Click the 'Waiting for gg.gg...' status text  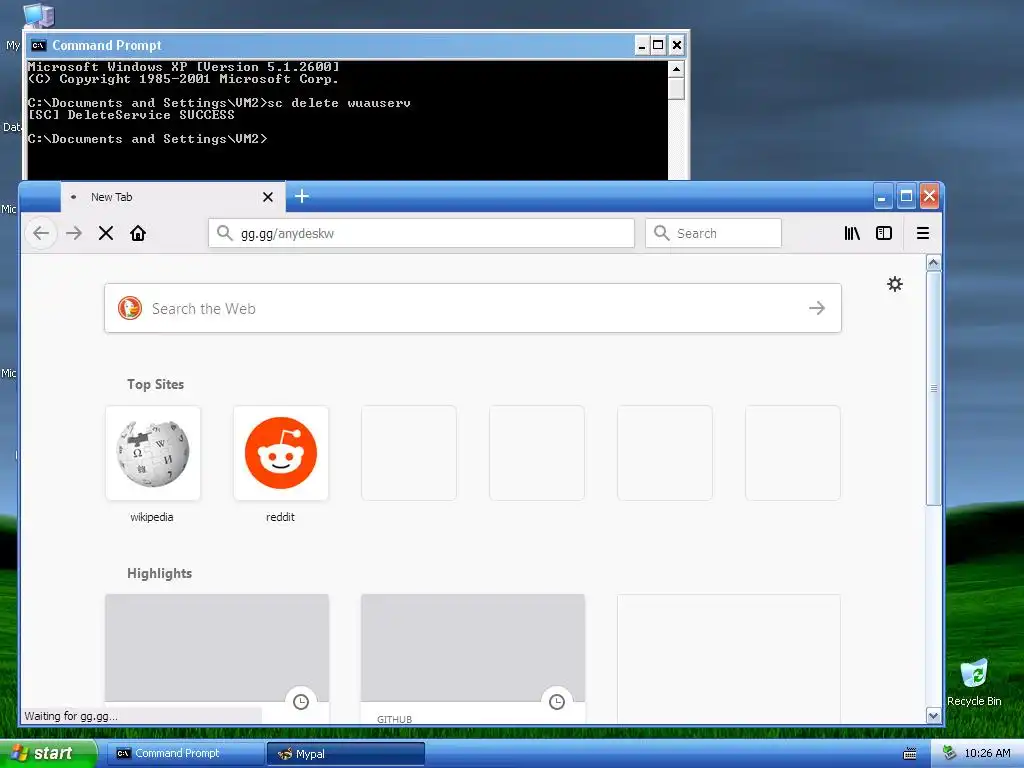(x=71, y=716)
